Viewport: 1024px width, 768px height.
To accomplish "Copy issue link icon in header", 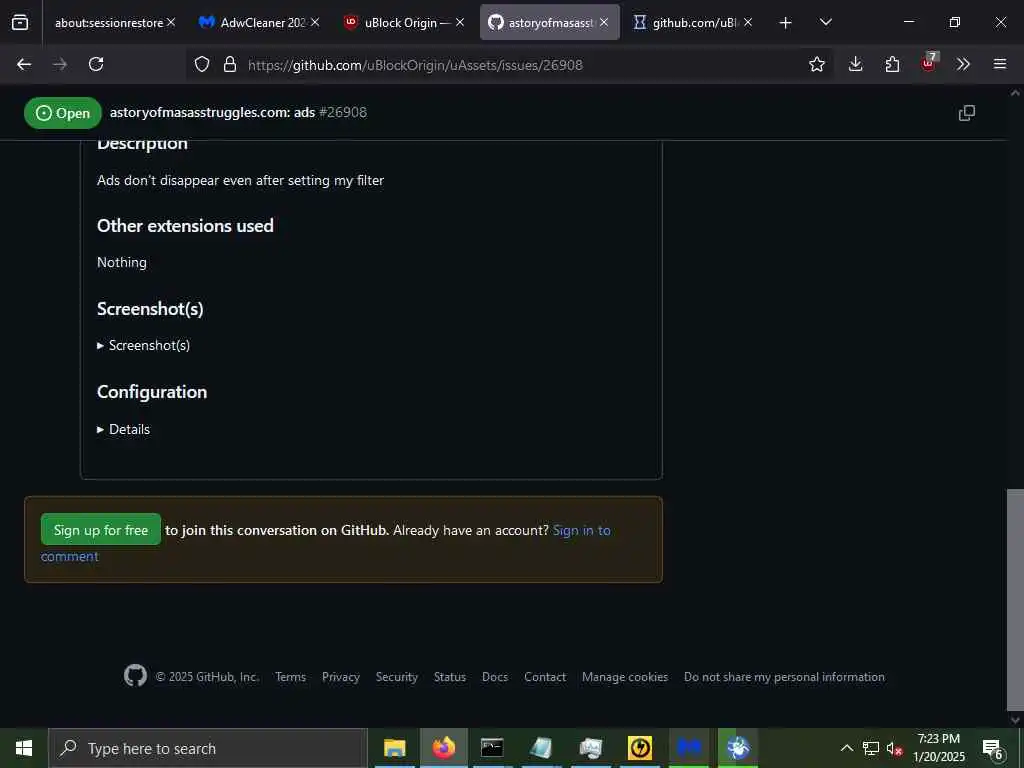I will point(967,113).
